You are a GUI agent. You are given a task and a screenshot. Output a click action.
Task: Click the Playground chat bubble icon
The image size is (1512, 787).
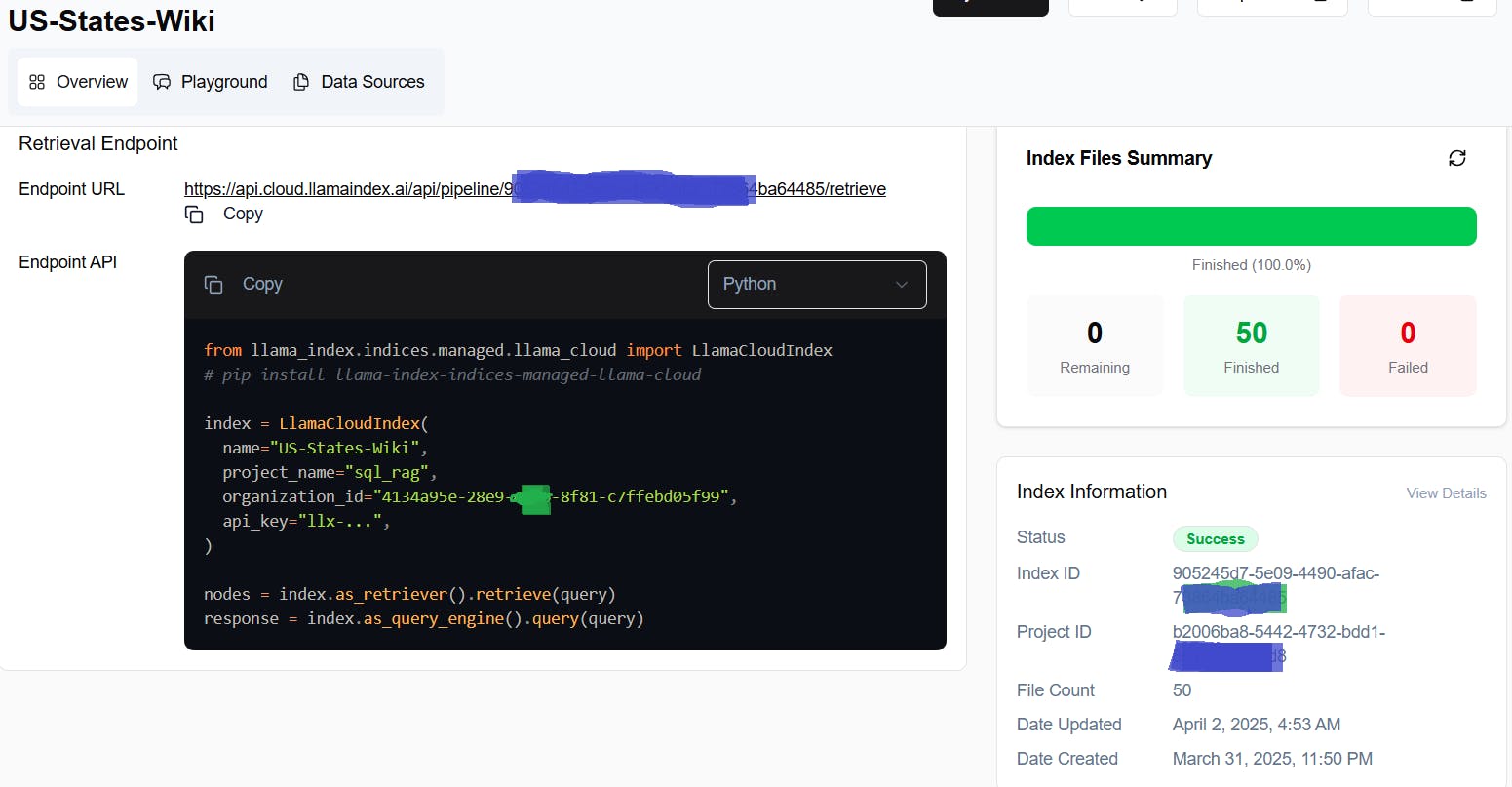click(x=162, y=82)
